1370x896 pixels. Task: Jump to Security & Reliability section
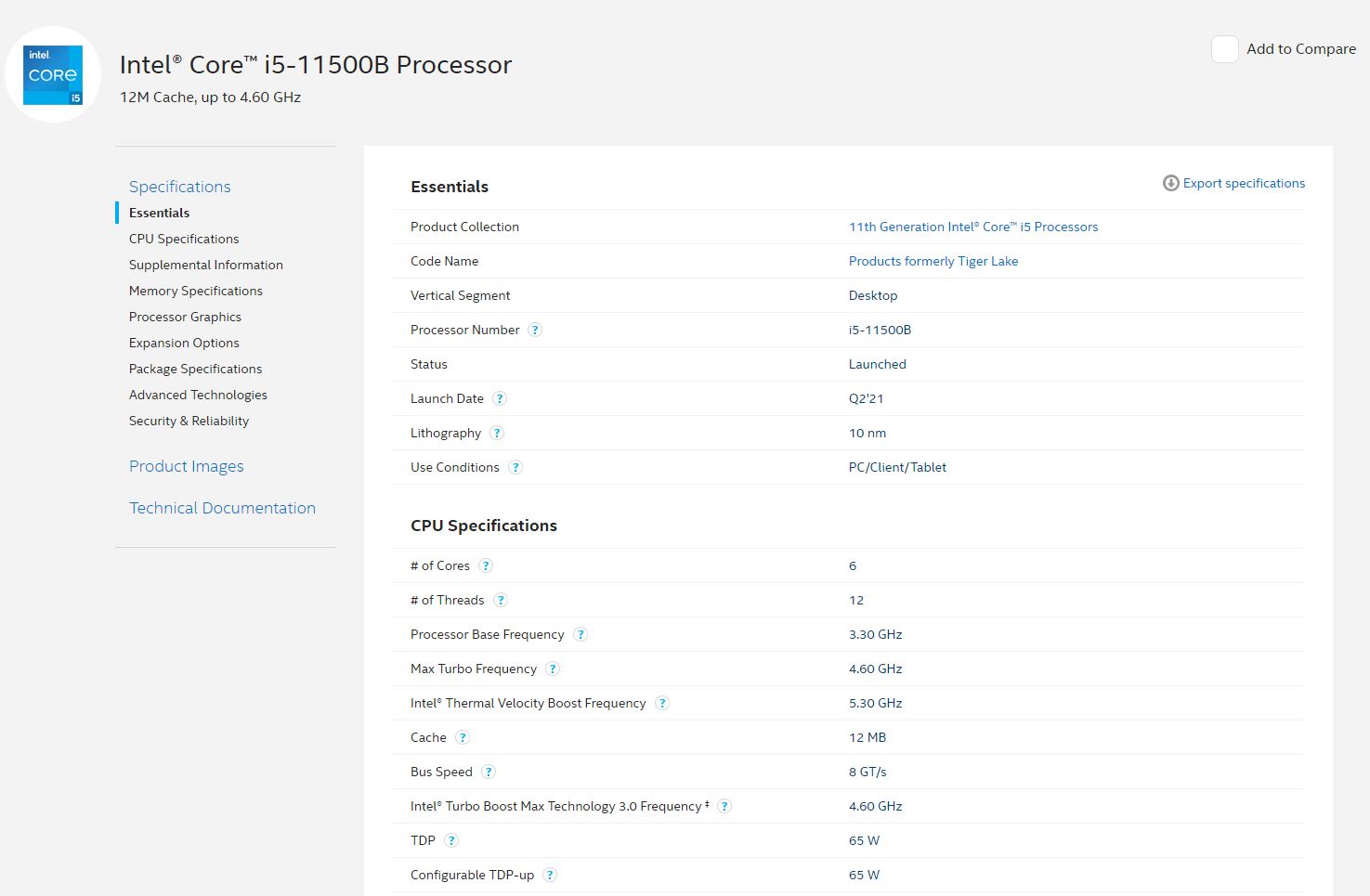(x=189, y=421)
